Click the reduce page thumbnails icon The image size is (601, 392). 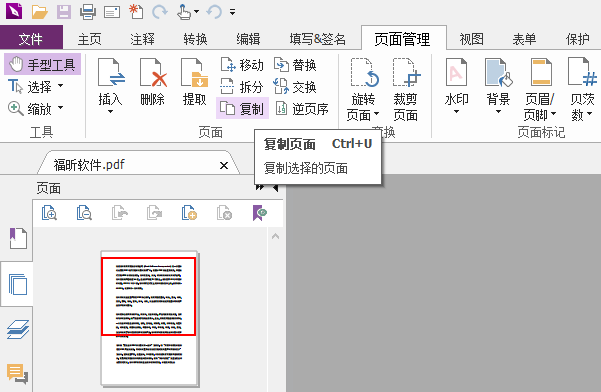click(x=84, y=213)
